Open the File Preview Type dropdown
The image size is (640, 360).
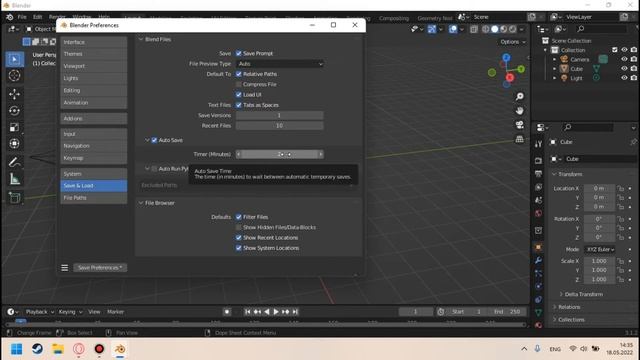tap(280, 64)
